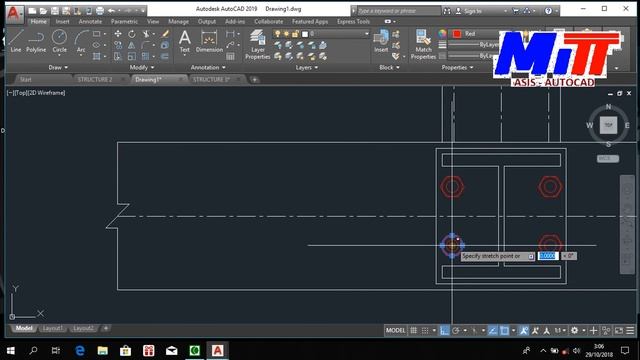Insert a Table from Annotation panel

tap(231, 57)
